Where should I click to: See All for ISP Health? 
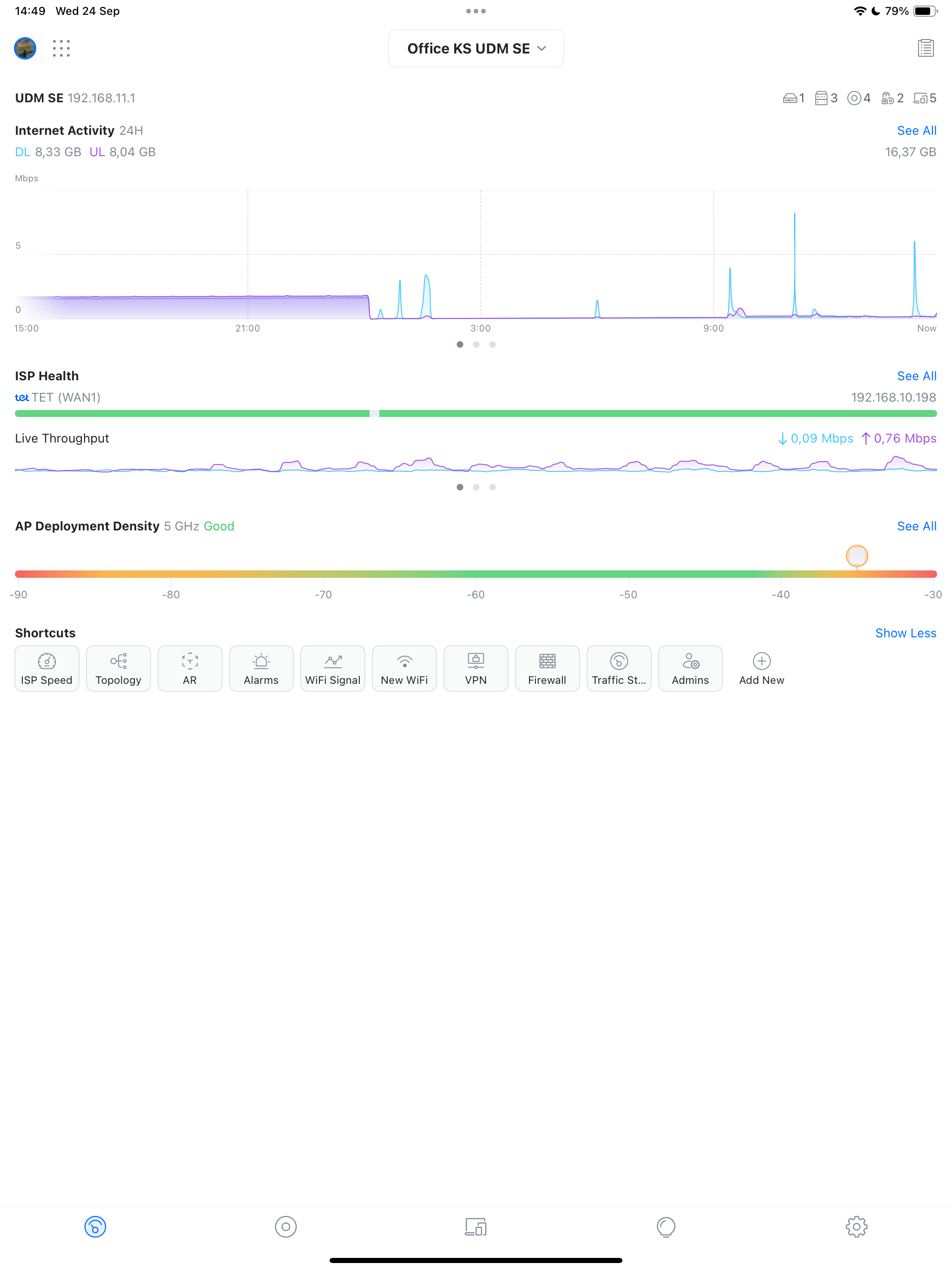(x=916, y=376)
